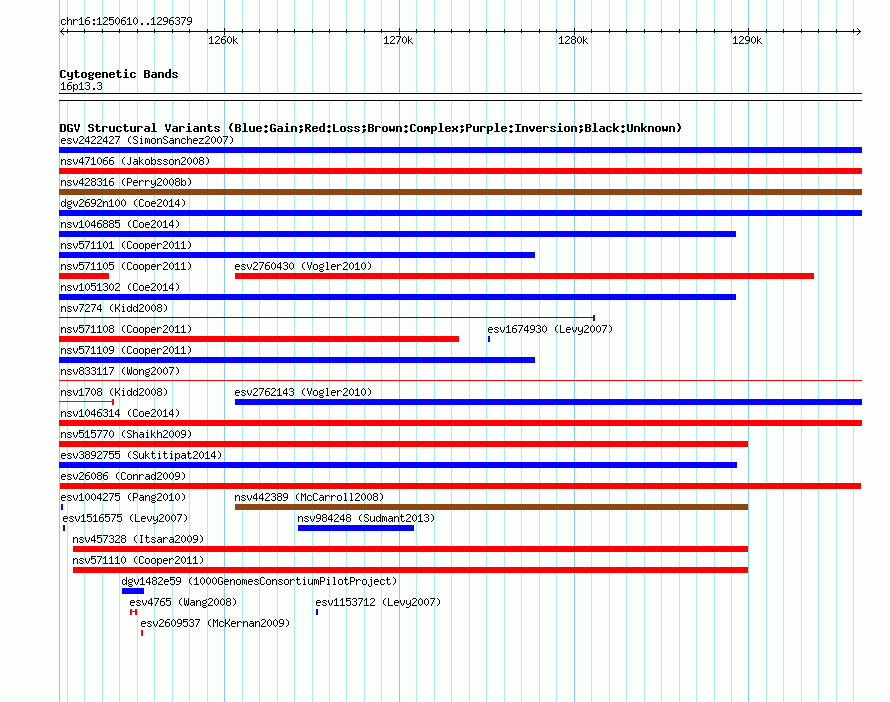The image size is (890, 702).
Task: Click the short red bar for nsv571105
Action: pos(84,276)
